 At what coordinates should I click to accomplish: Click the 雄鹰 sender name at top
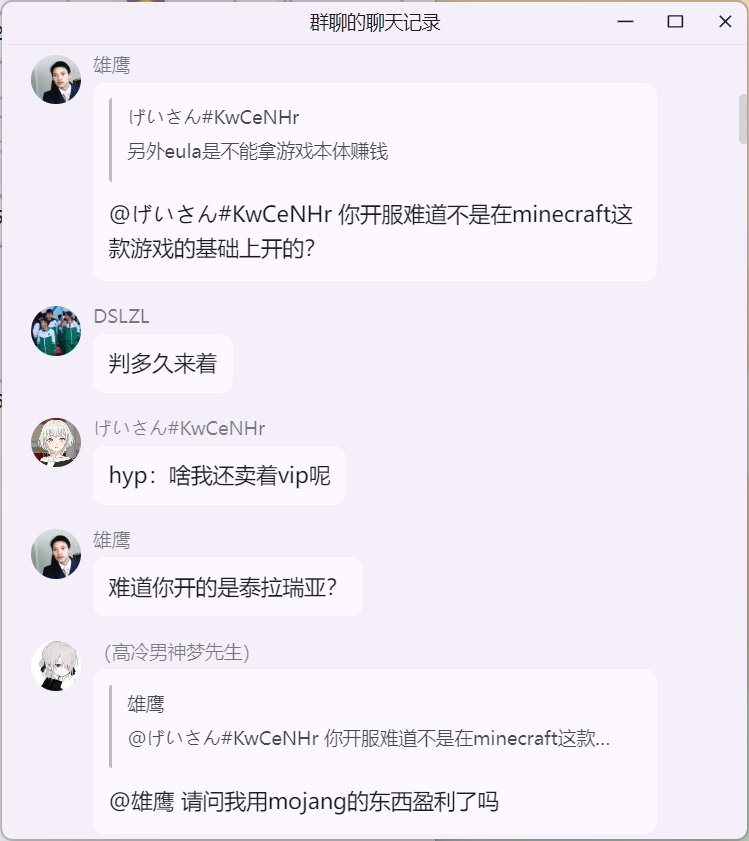112,65
